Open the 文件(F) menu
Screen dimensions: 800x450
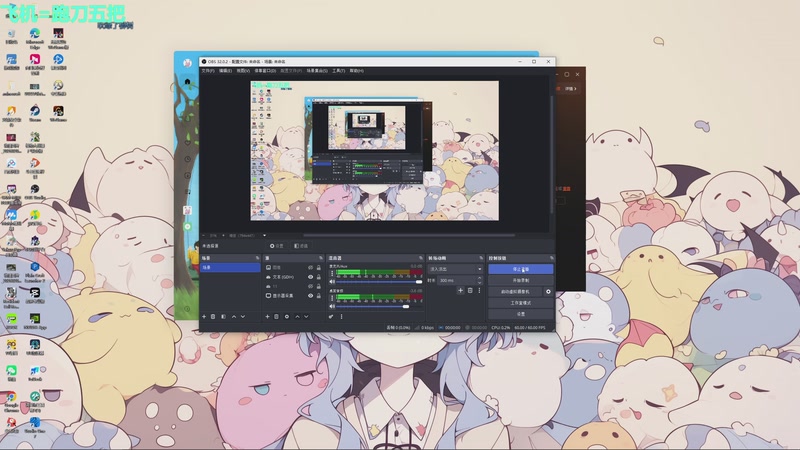click(x=208, y=71)
